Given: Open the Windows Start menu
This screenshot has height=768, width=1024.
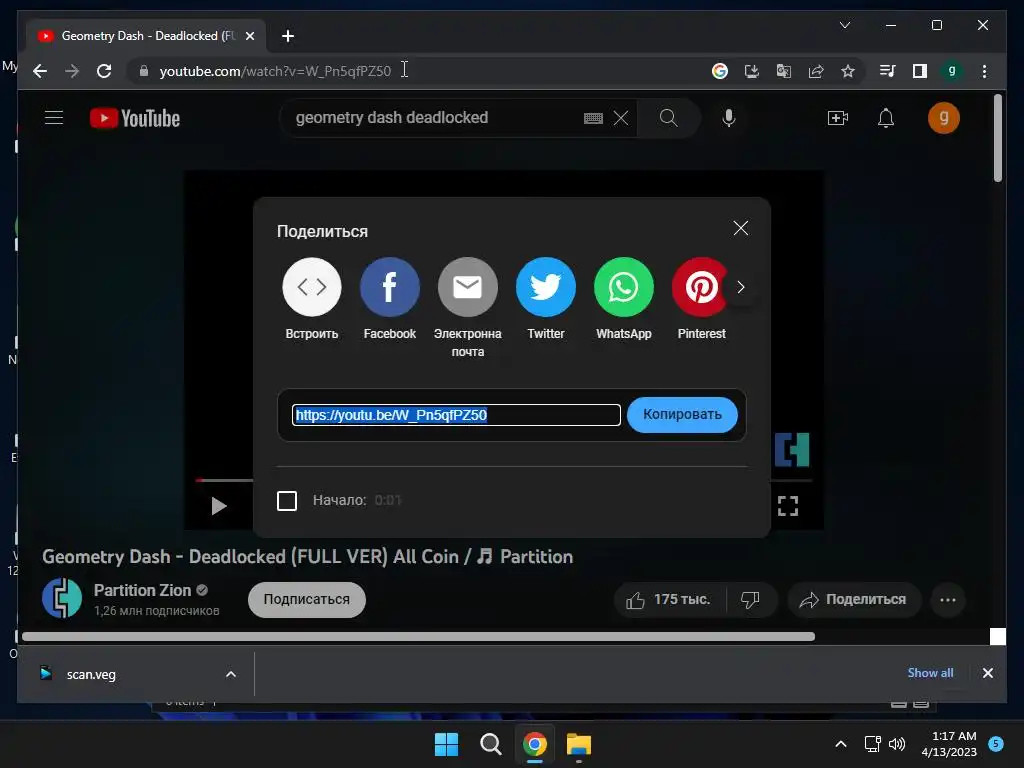Looking at the screenshot, I should [x=447, y=744].
